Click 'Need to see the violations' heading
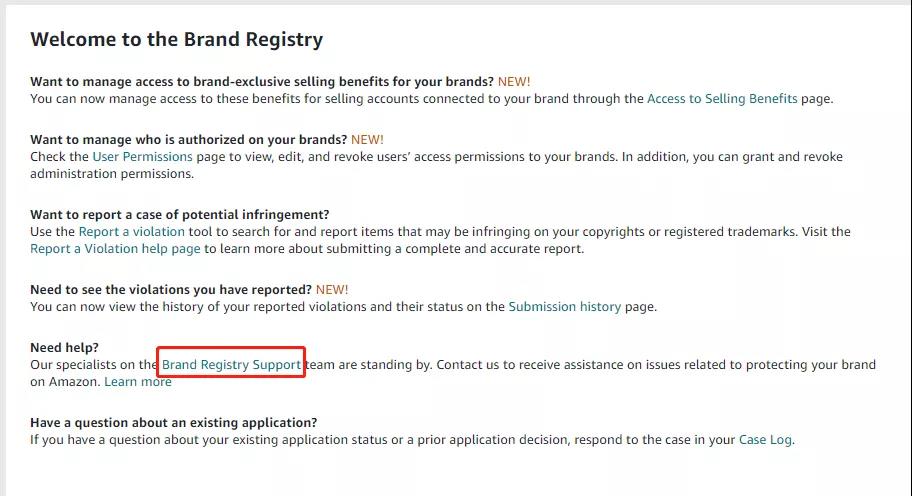912x496 pixels. coord(171,290)
